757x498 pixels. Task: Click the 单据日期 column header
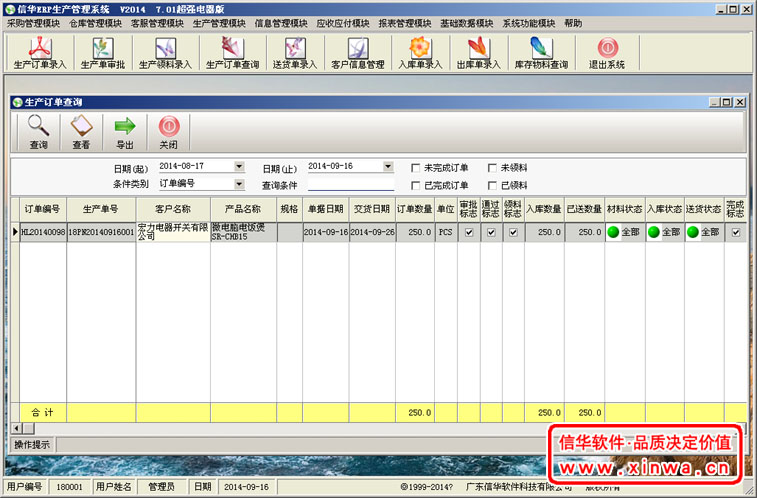tap(326, 209)
